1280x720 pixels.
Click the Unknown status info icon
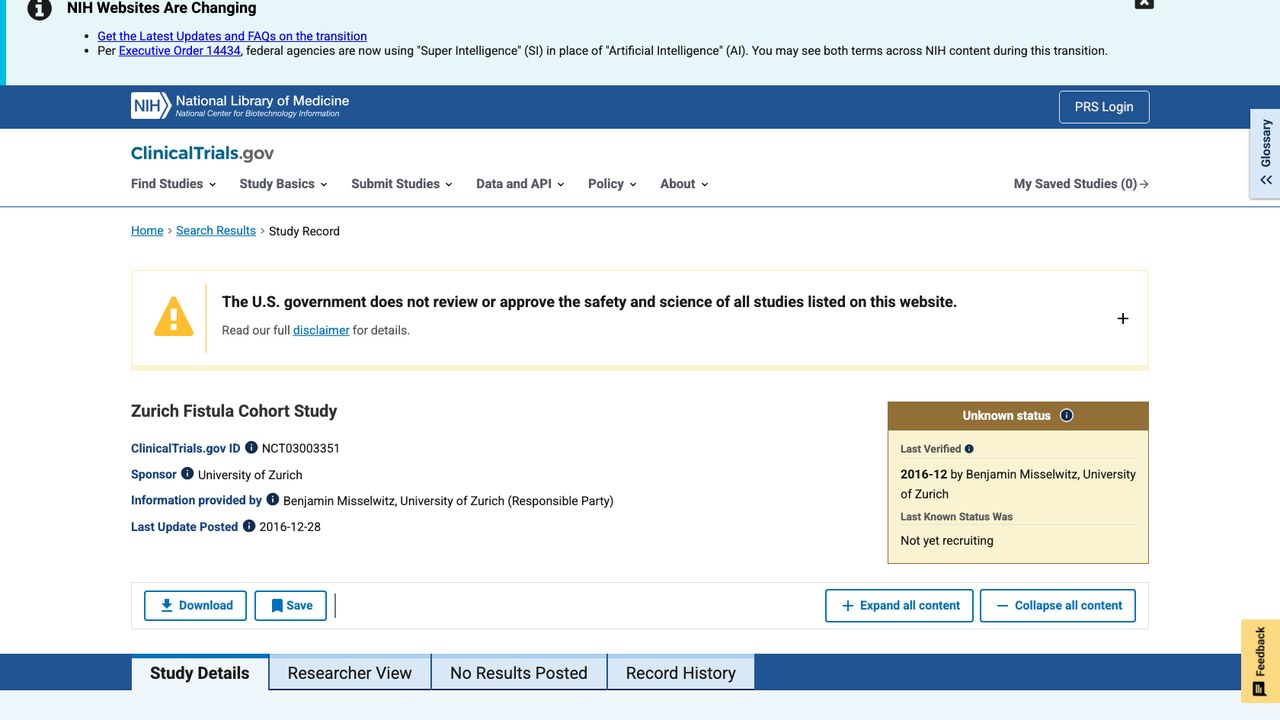pos(1066,415)
